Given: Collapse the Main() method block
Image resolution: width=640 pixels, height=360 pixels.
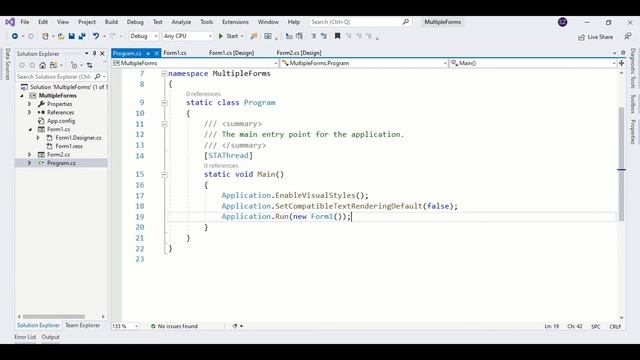Looking at the screenshot, I should pos(164,175).
